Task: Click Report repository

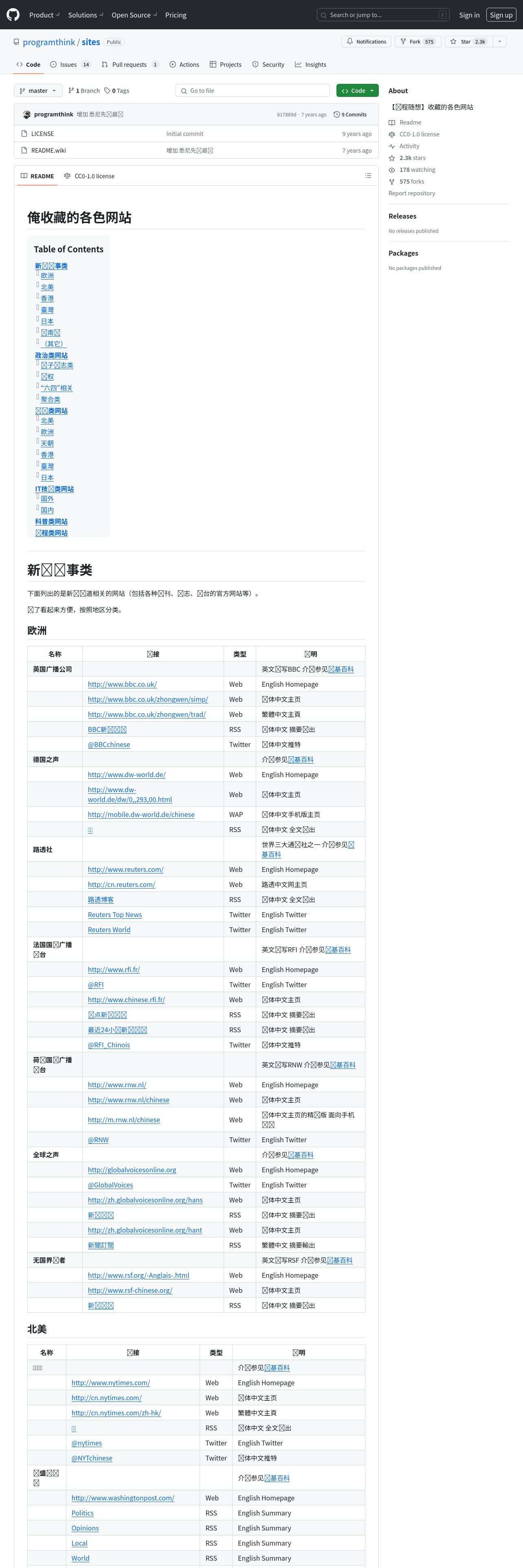Action: tap(411, 194)
